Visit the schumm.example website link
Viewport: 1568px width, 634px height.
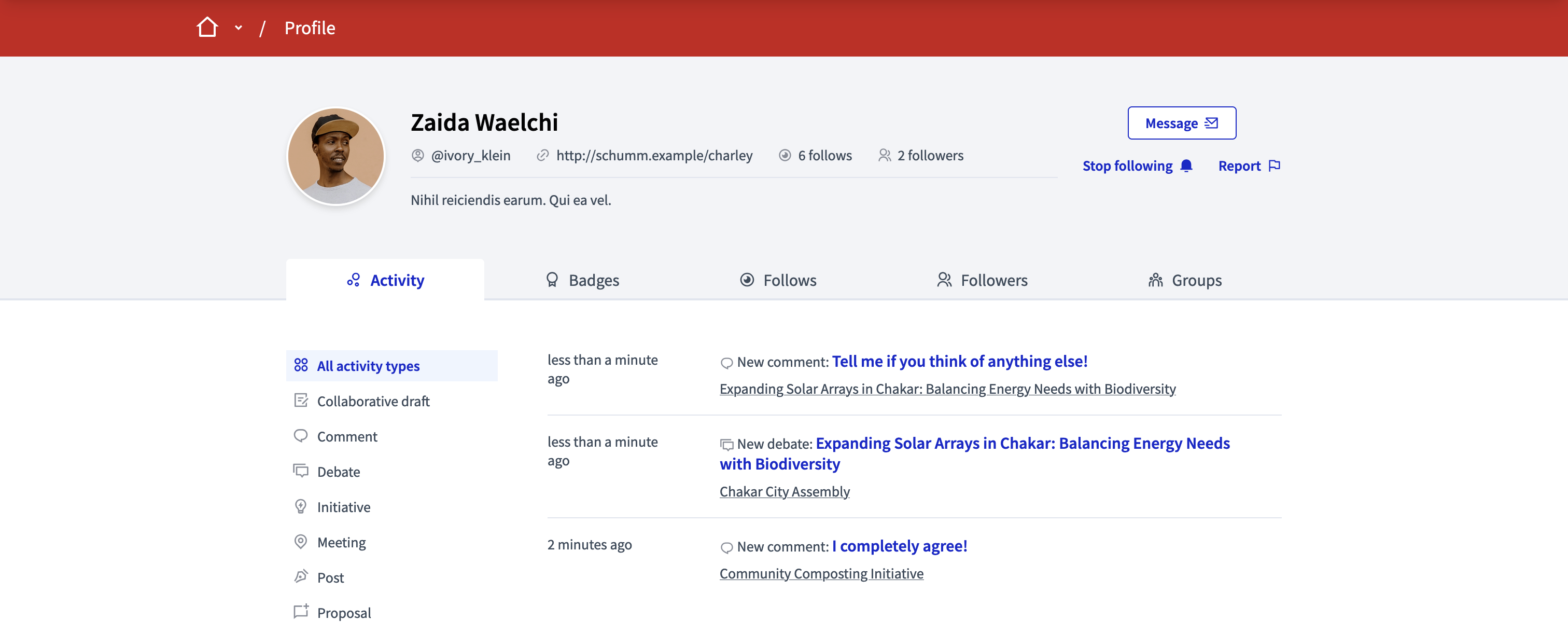point(654,155)
